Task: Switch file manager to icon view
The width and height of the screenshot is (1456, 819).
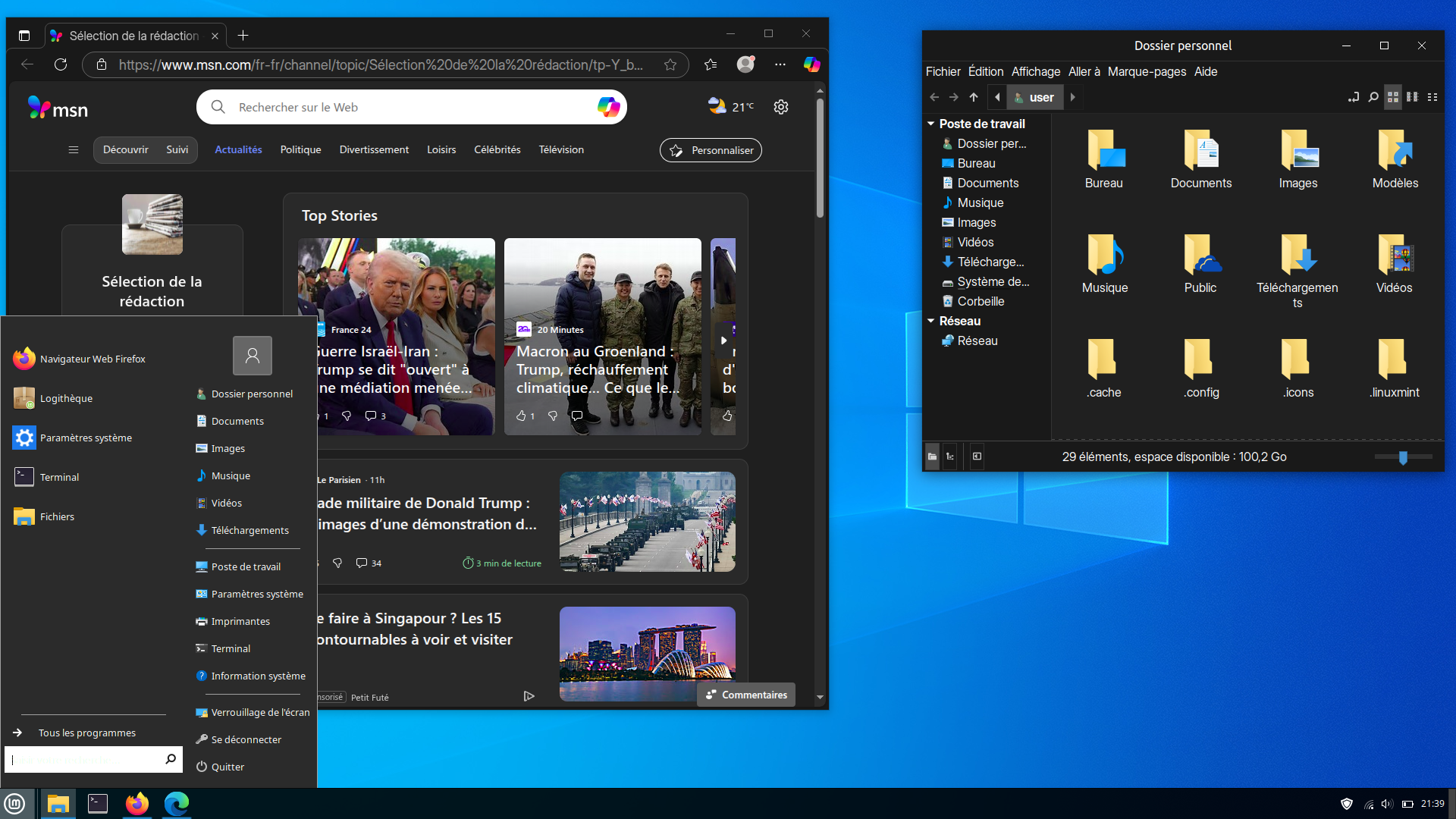Action: tap(1393, 97)
